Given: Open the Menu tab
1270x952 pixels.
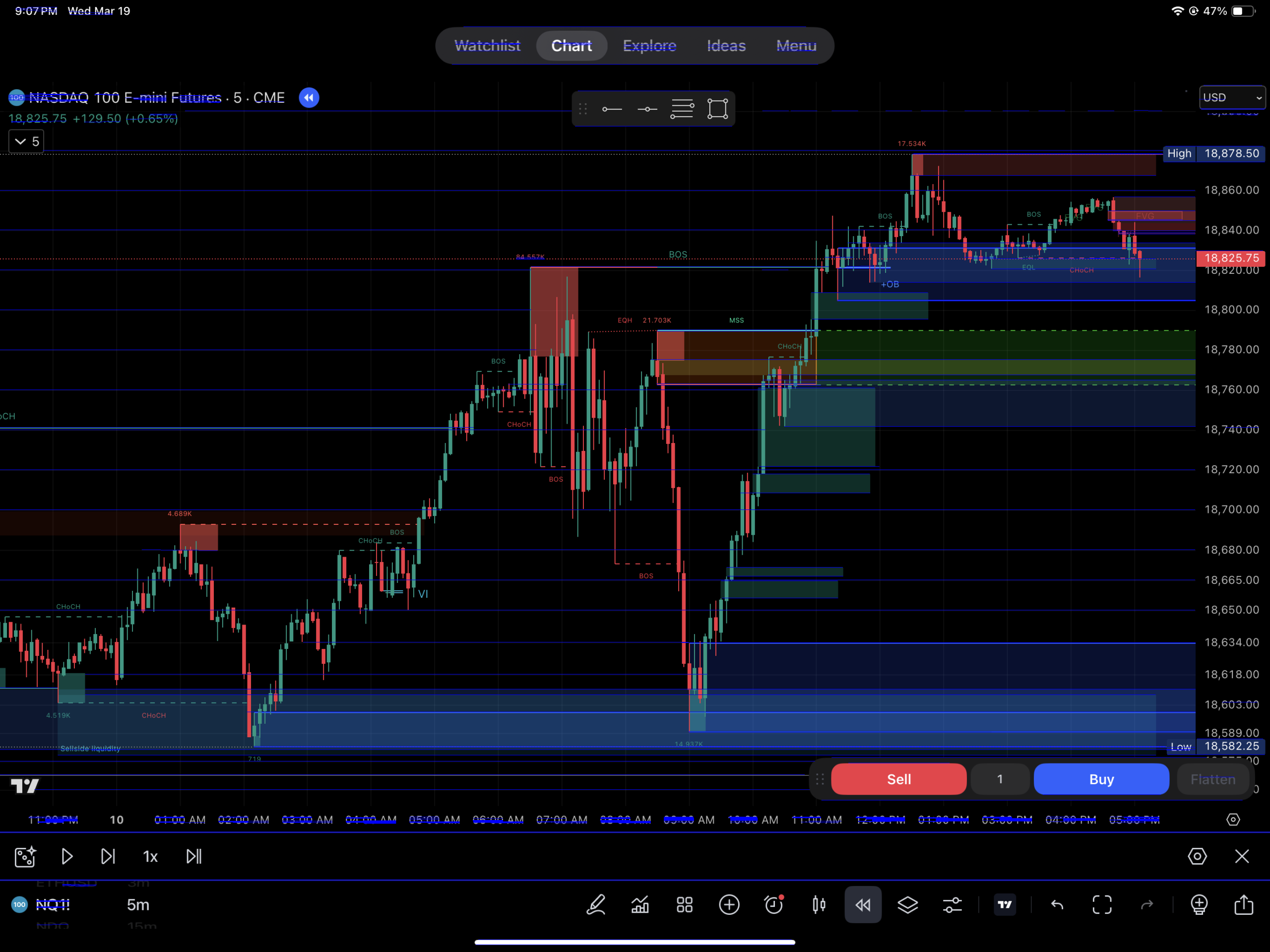Looking at the screenshot, I should pyautogui.click(x=796, y=46).
